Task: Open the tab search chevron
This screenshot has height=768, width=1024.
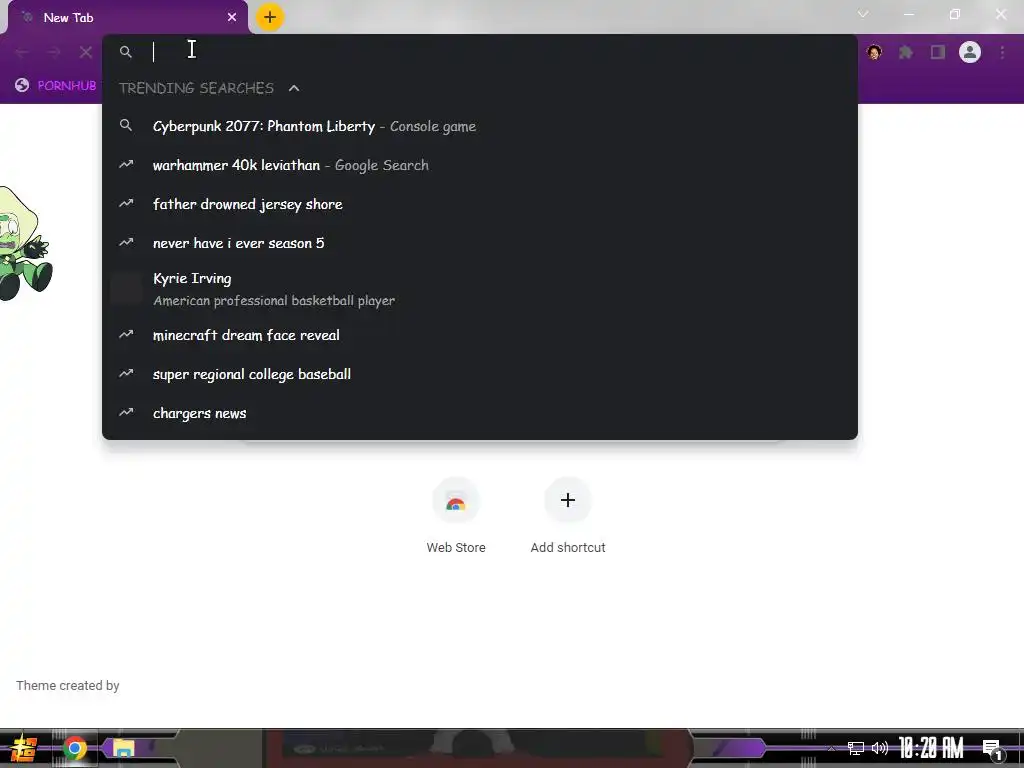Action: pos(863,14)
